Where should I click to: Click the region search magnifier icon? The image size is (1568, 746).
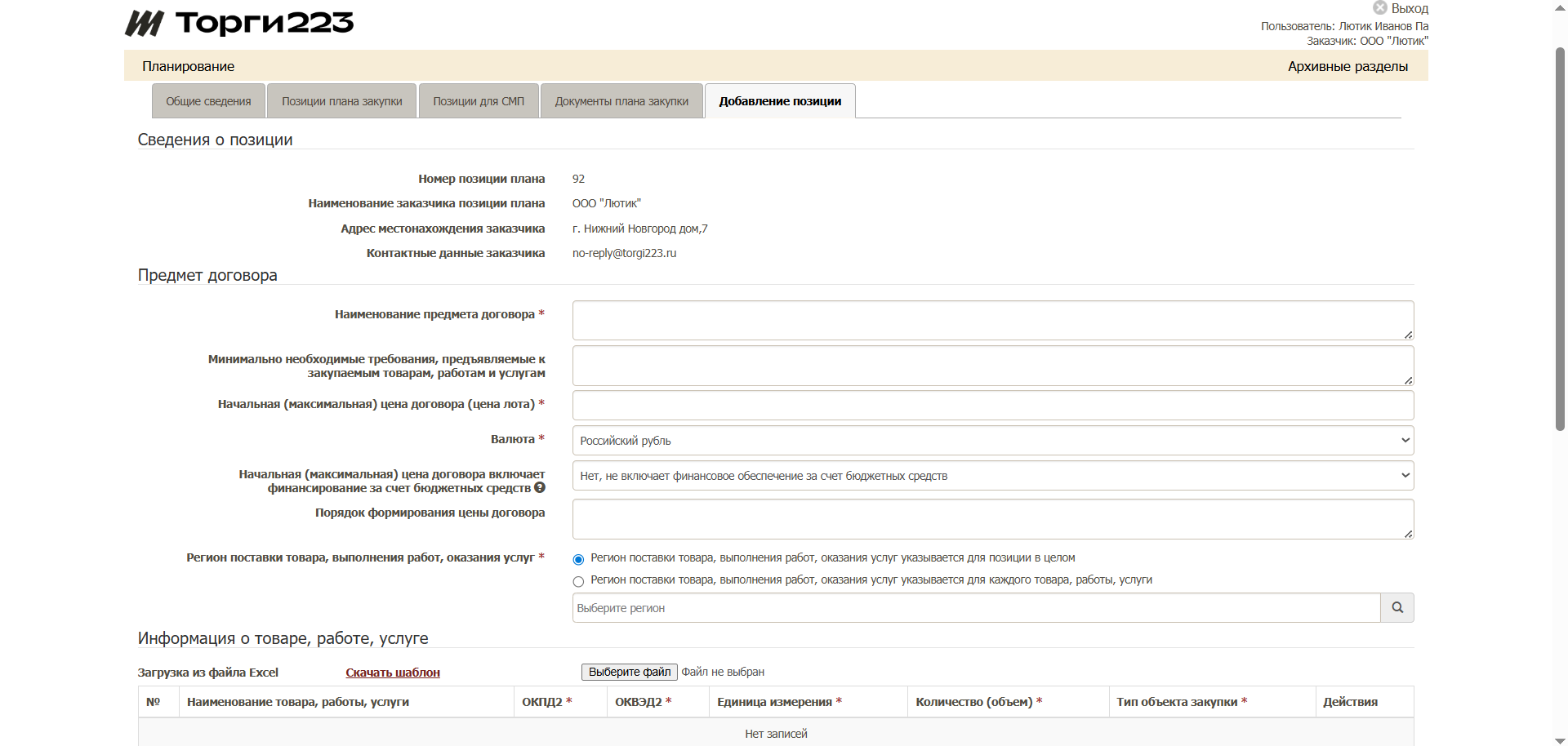(x=1396, y=608)
